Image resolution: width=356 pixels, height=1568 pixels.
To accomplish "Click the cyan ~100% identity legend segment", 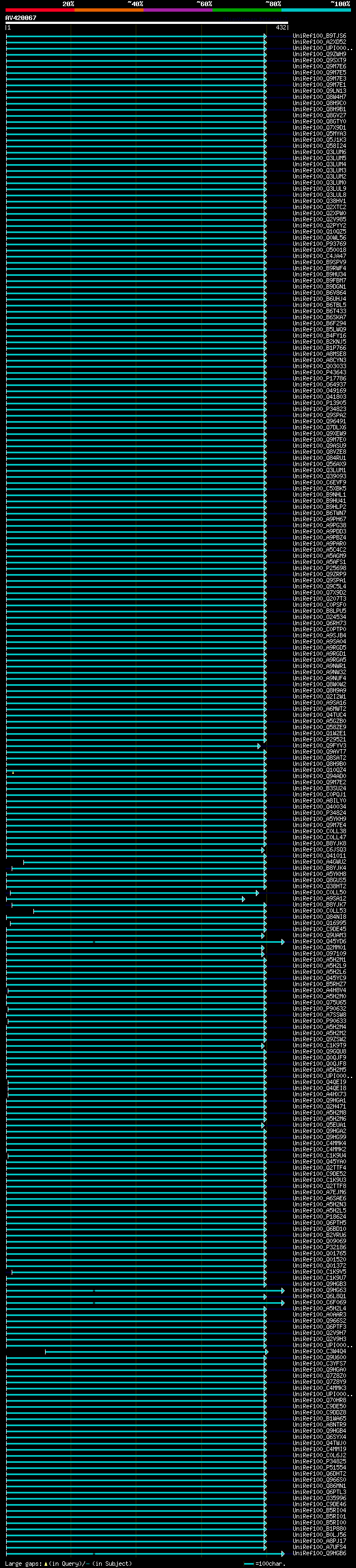I will coord(316,10).
